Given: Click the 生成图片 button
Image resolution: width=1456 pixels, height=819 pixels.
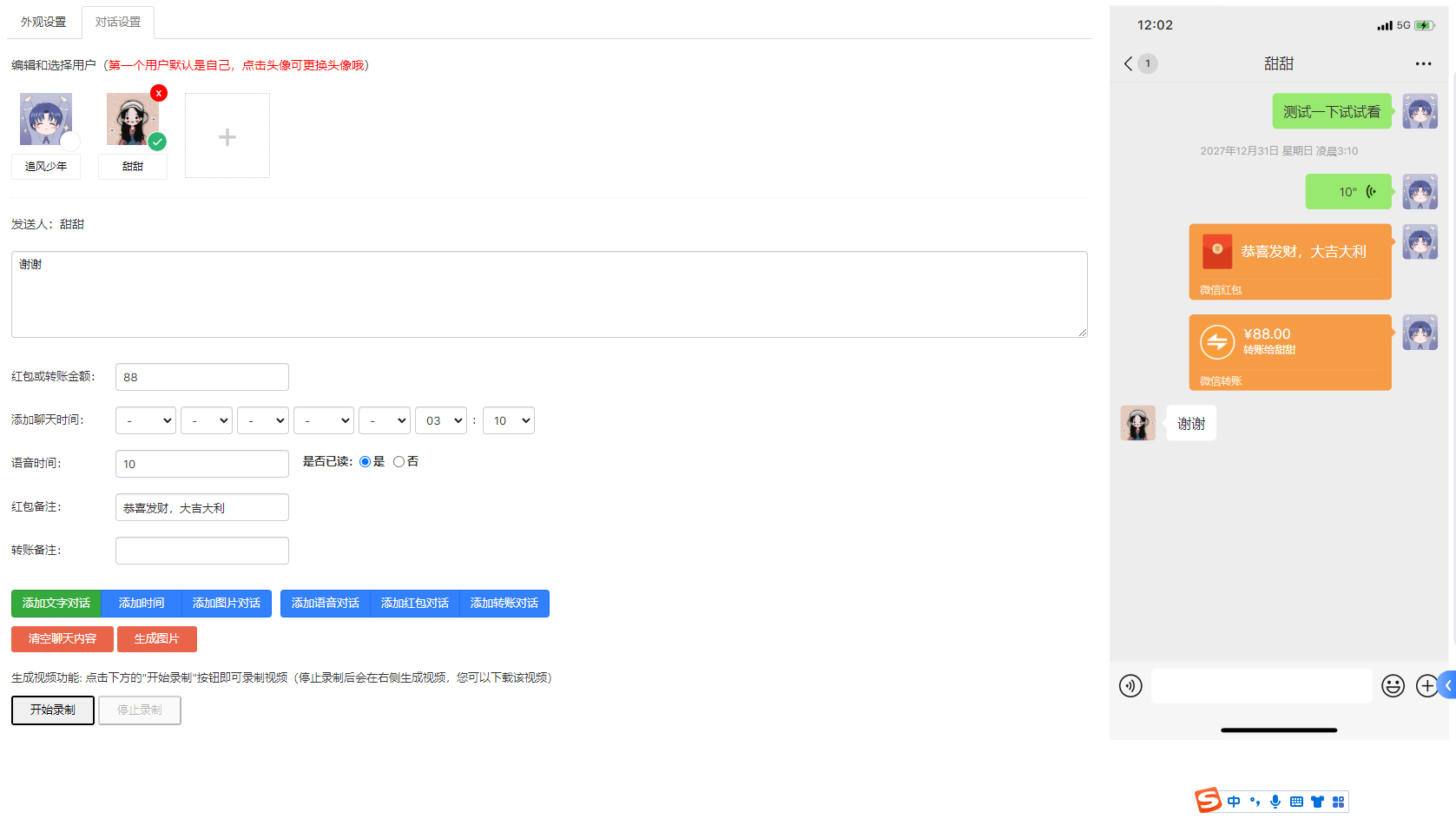Looking at the screenshot, I should 157,639.
